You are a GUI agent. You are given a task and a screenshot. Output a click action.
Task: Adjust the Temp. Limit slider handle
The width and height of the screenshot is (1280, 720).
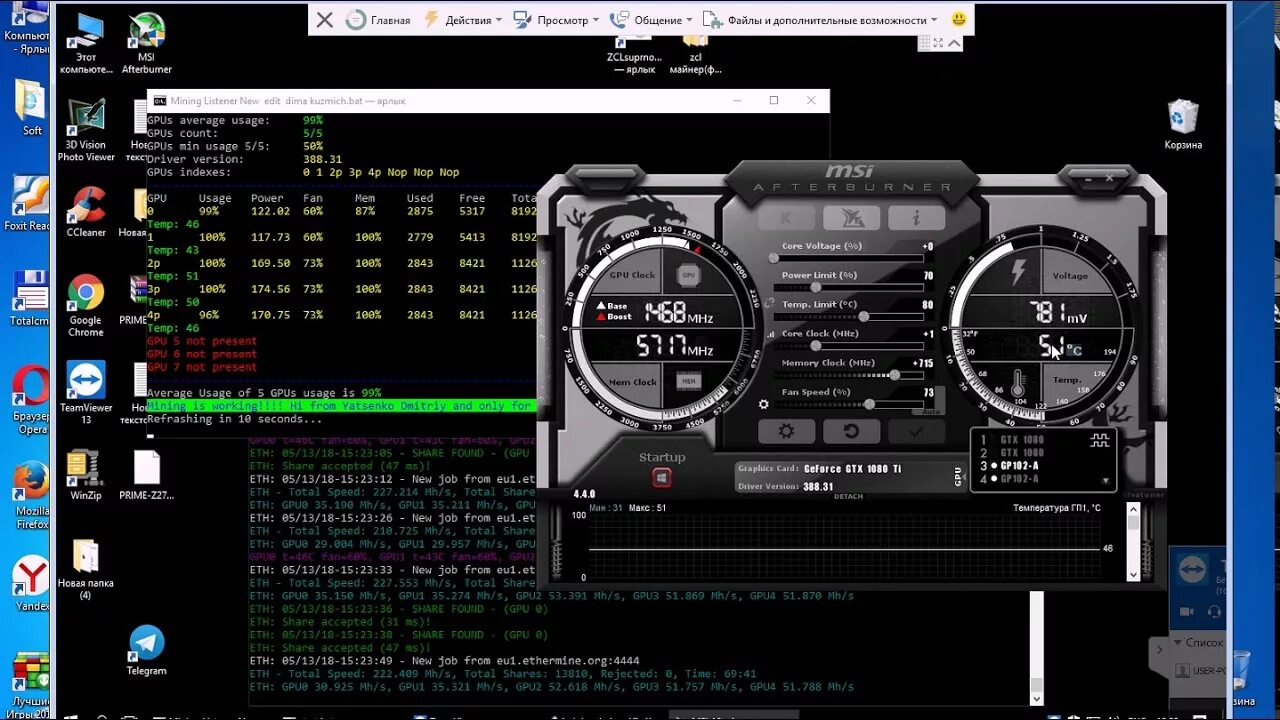(x=863, y=316)
